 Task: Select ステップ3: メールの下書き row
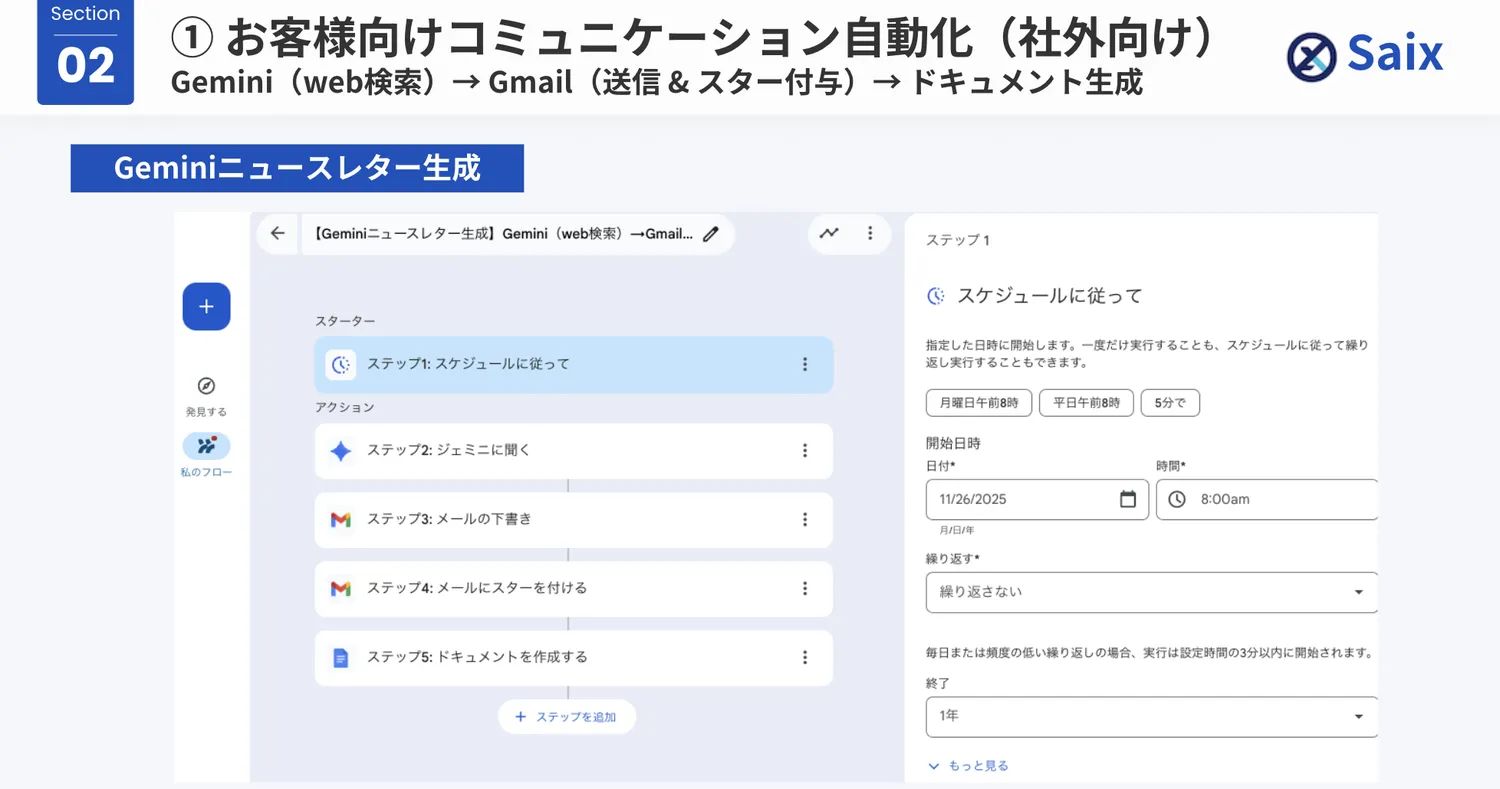(x=573, y=520)
